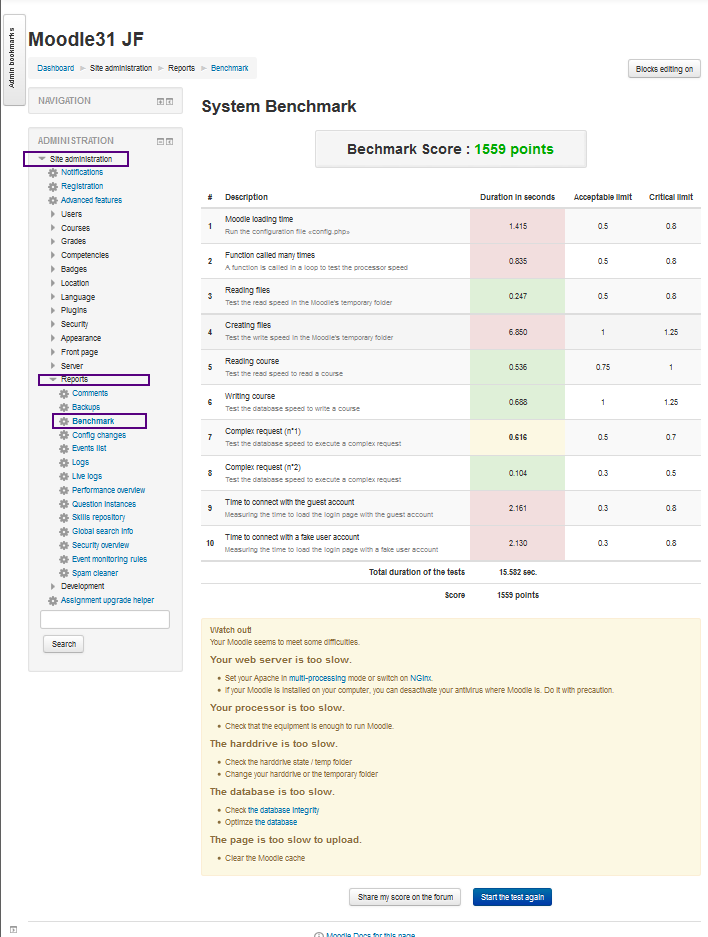Expand the Grades tree node
This screenshot has height=937, width=708.
tap(53, 241)
